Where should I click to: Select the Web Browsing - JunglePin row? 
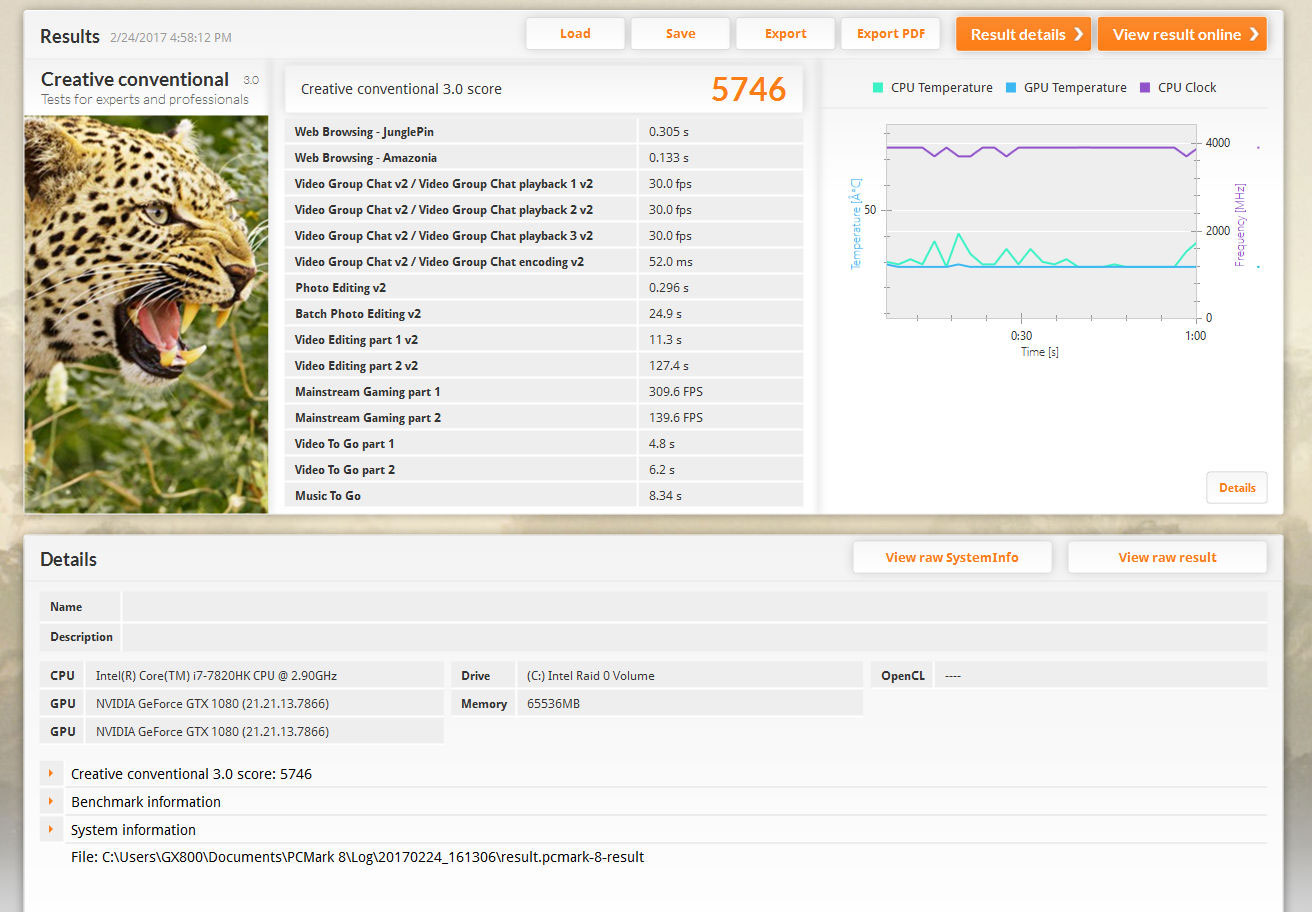543,132
